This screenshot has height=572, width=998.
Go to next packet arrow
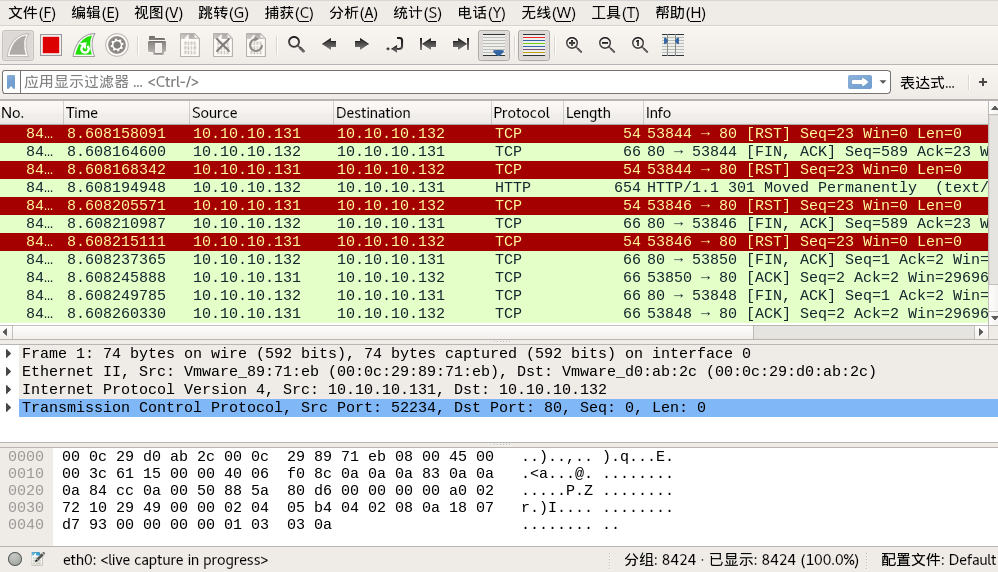tap(362, 45)
